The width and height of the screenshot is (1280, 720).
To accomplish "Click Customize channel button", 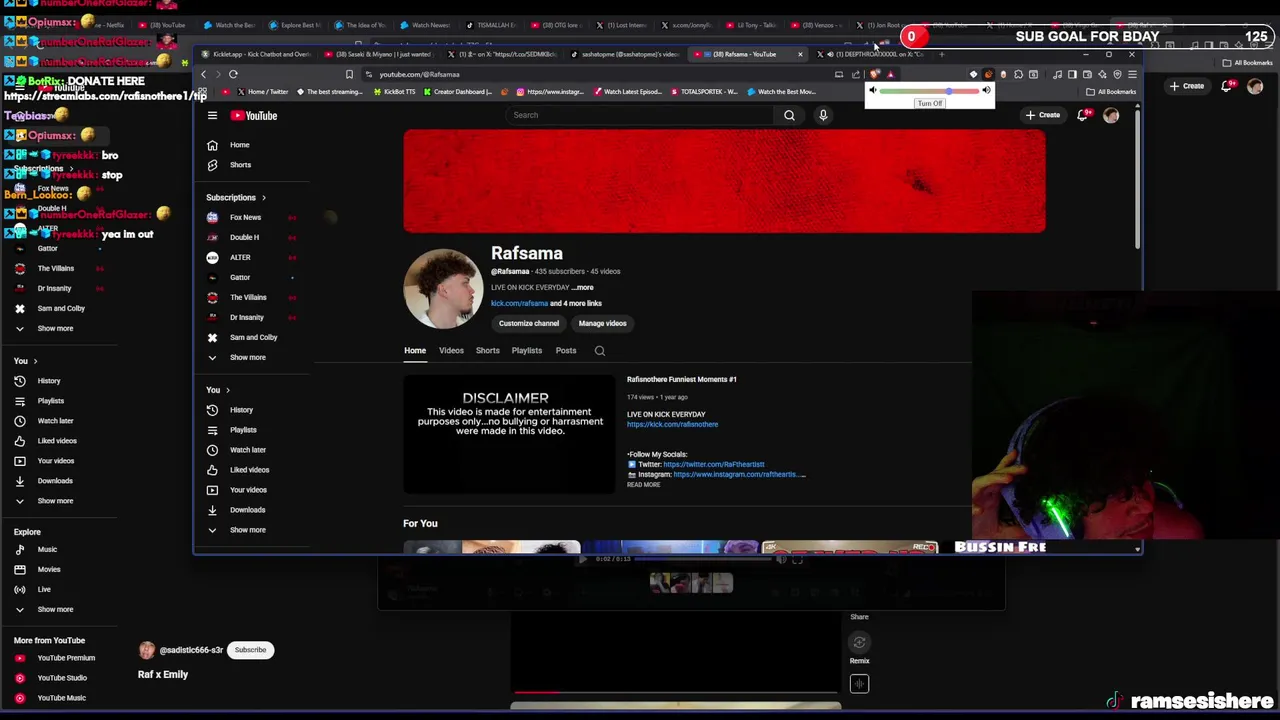I will [x=529, y=323].
